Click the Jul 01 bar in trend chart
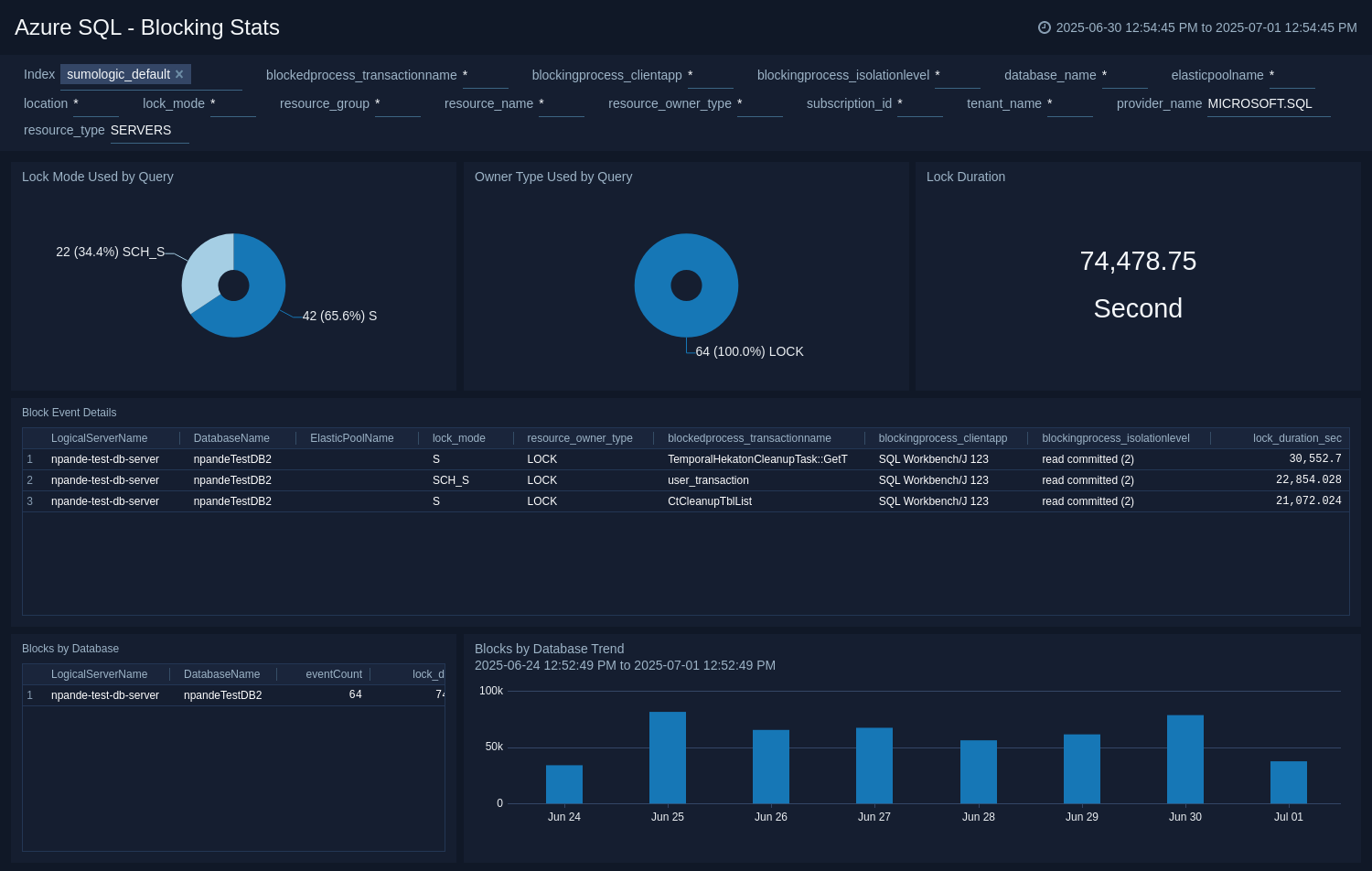Image resolution: width=1372 pixels, height=871 pixels. 1289,783
